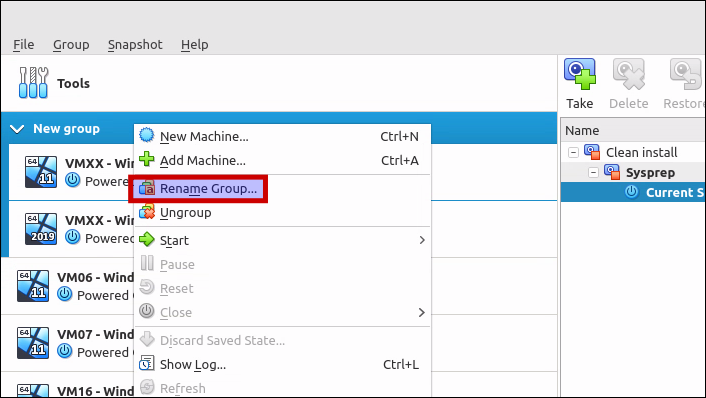
Task: Click VM06 Windows 11 OS icon
Action: (33, 285)
